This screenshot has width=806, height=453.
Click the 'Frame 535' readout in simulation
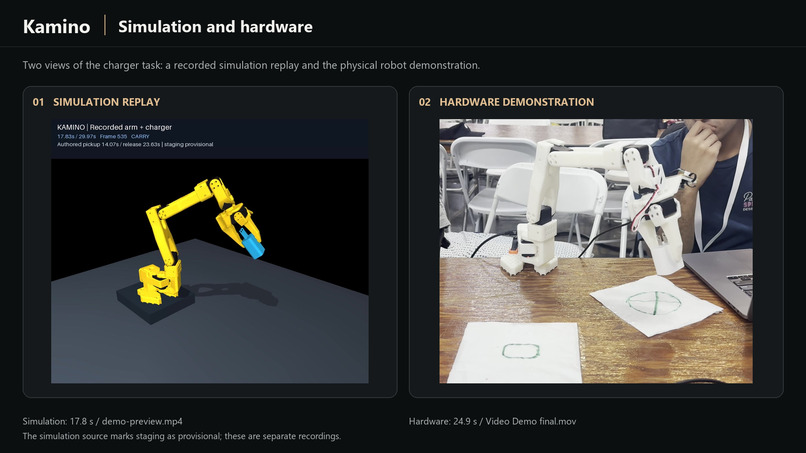tap(113, 136)
